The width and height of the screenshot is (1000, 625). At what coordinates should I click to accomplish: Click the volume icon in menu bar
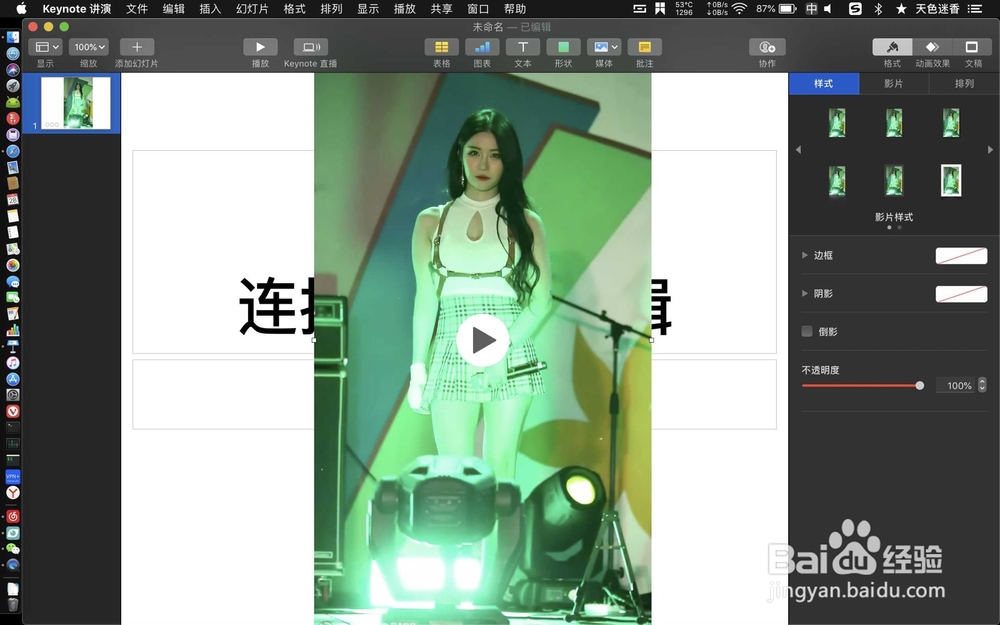click(828, 9)
